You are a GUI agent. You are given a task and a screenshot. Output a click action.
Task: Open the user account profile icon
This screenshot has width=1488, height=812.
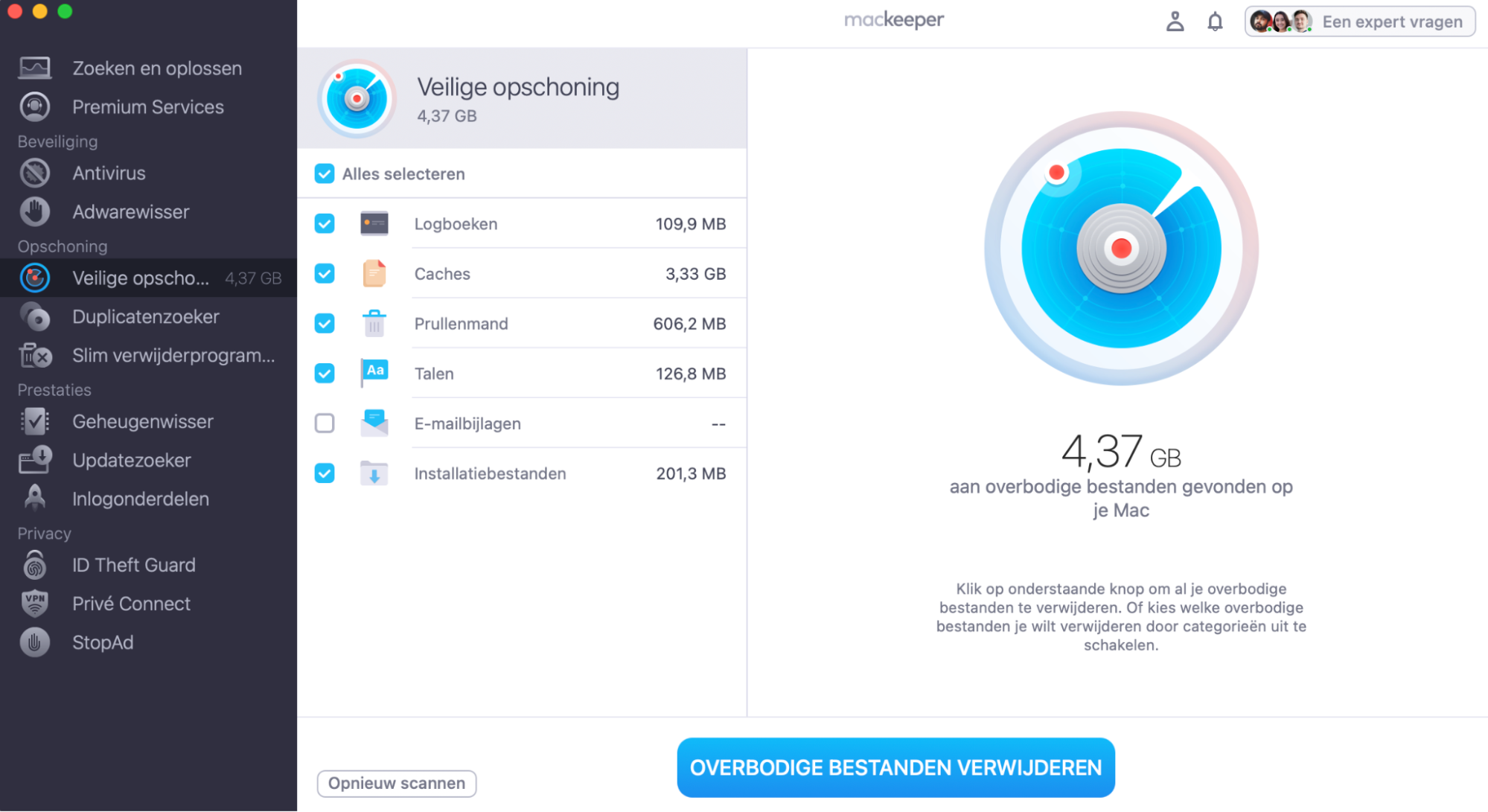[x=1175, y=22]
